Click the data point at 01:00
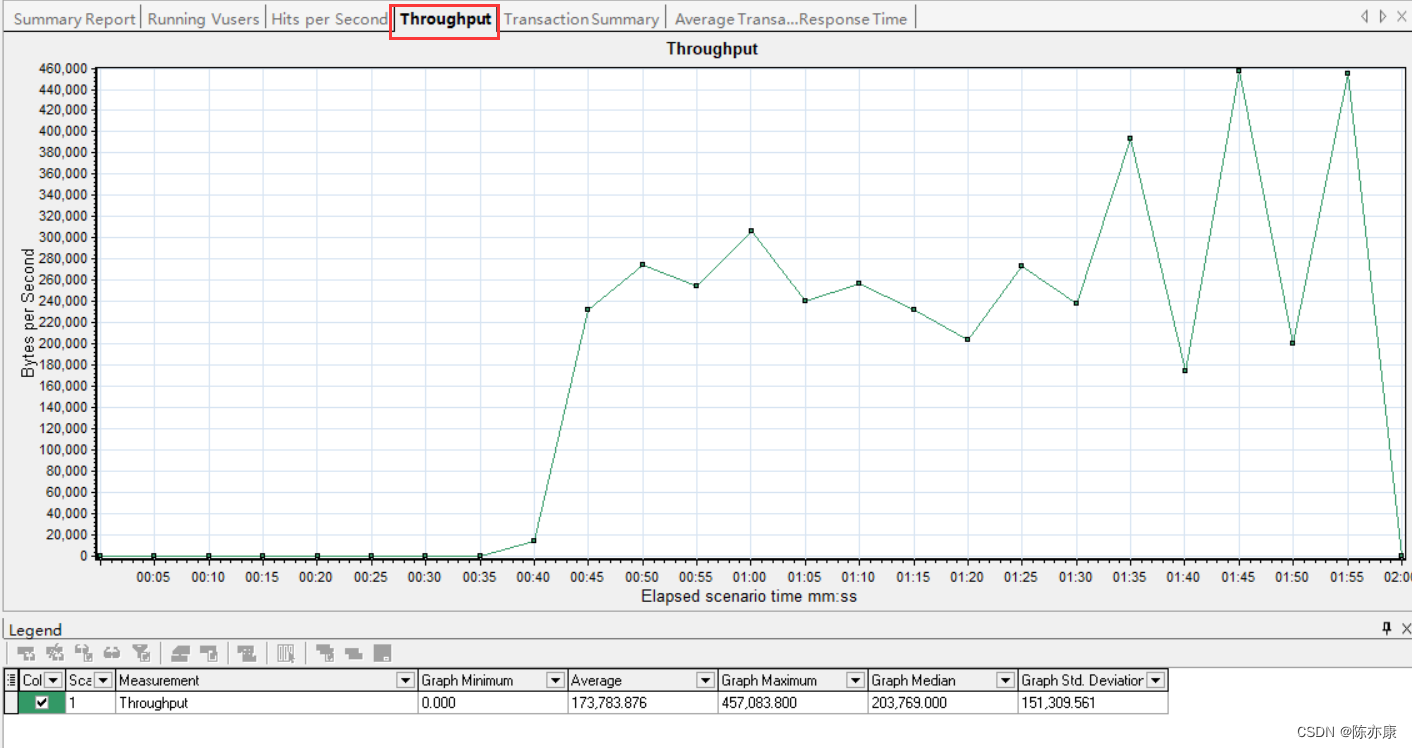The width and height of the screenshot is (1412, 748). 750,231
